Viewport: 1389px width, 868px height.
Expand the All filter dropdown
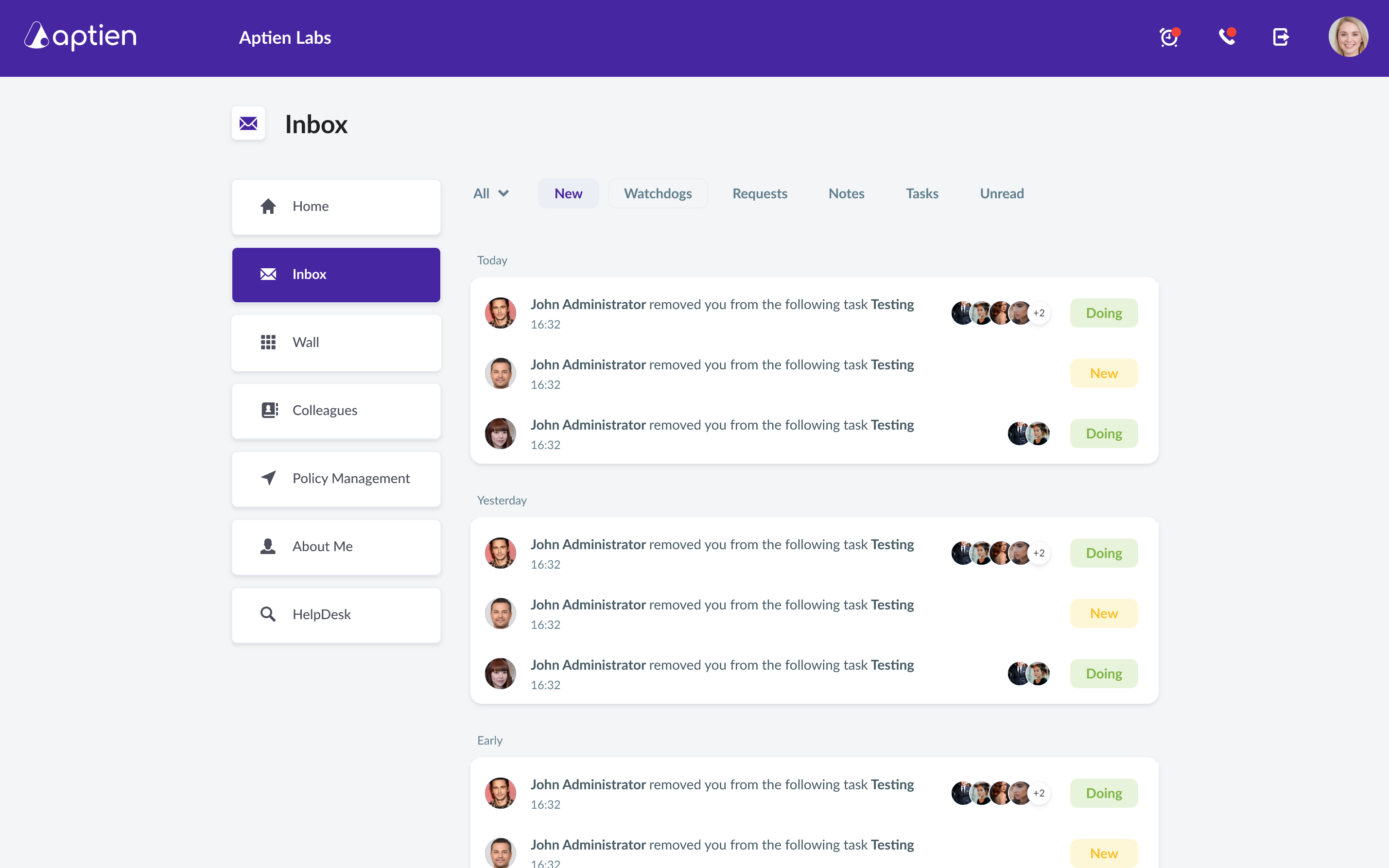coord(491,193)
